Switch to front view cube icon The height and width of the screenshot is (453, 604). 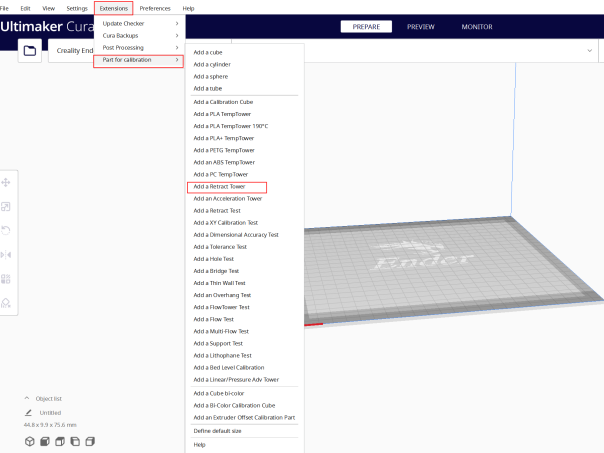[45, 441]
